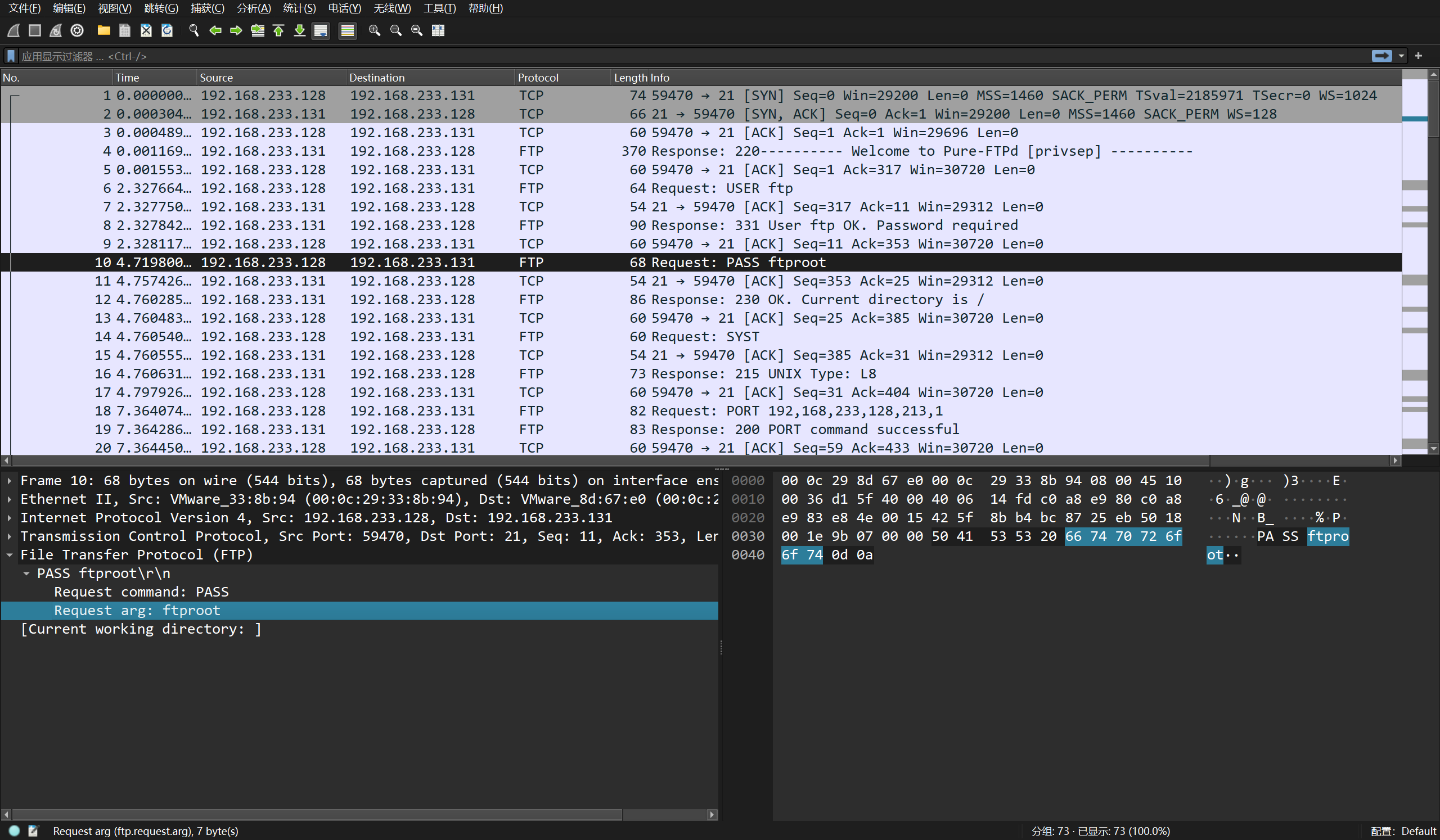Click in the display filter input field
The width and height of the screenshot is (1440, 840).
(686, 56)
